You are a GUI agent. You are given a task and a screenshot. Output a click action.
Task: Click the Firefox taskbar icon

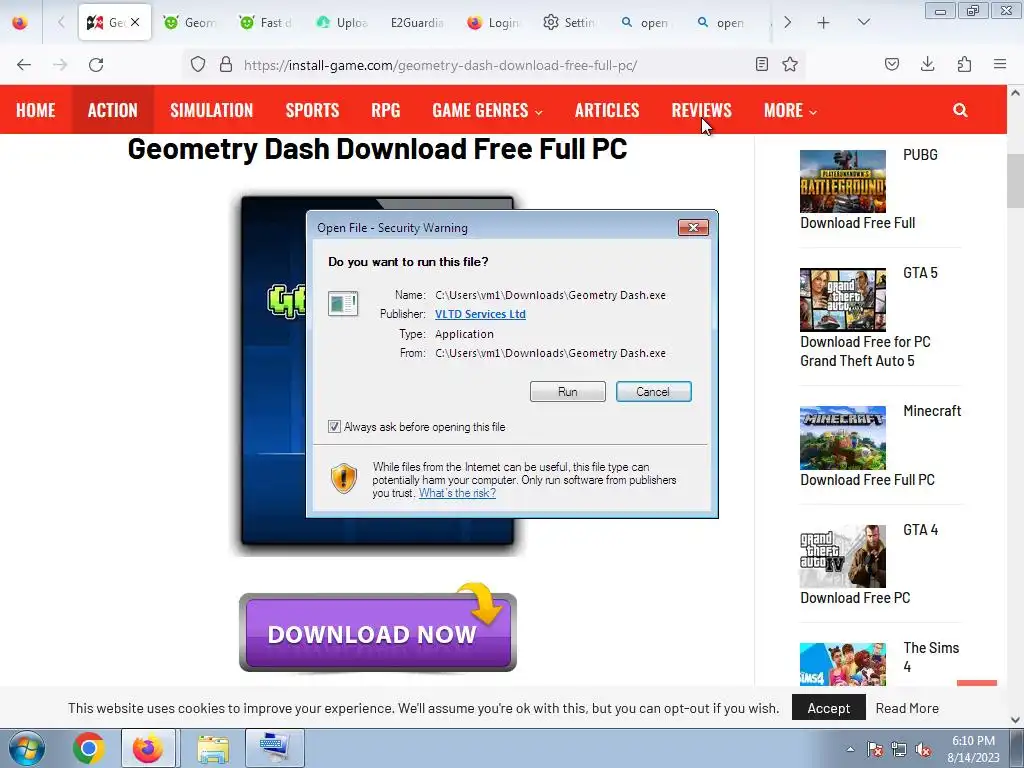(148, 748)
